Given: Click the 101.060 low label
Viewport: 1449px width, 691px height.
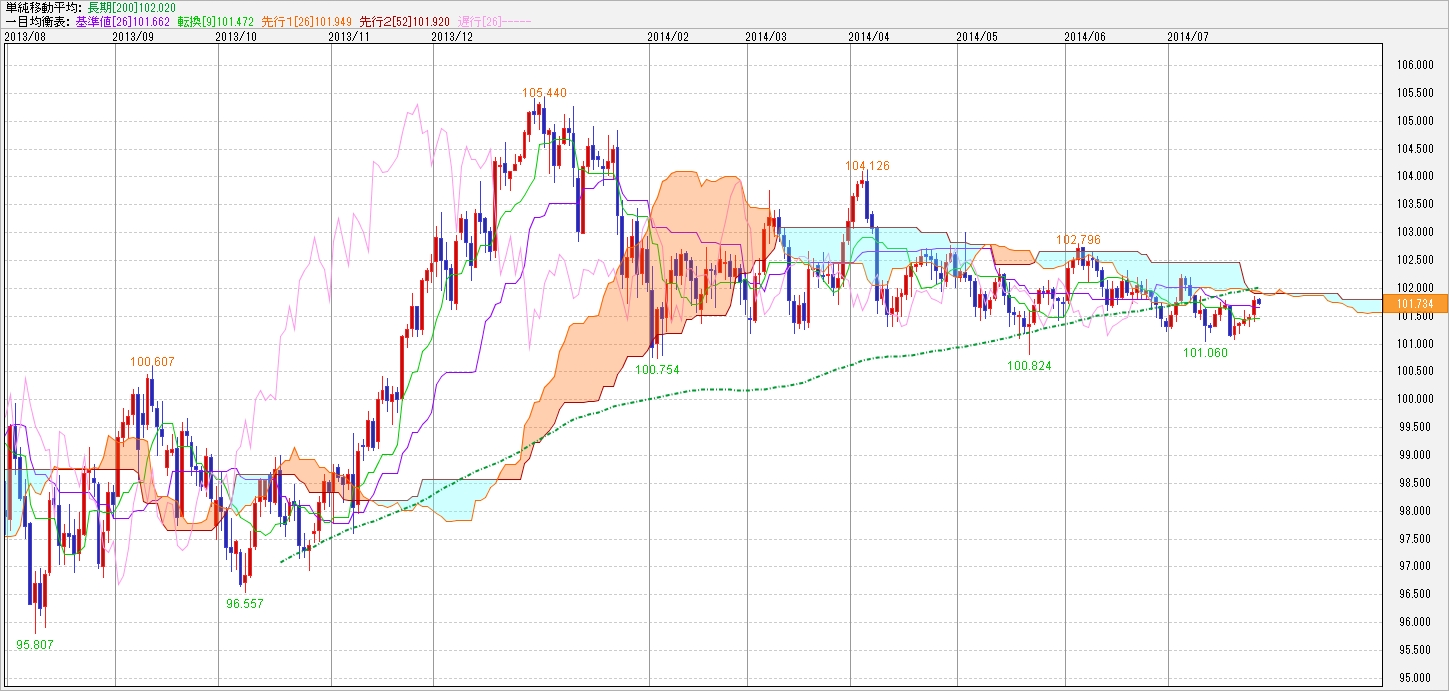Looking at the screenshot, I should coord(1205,352).
